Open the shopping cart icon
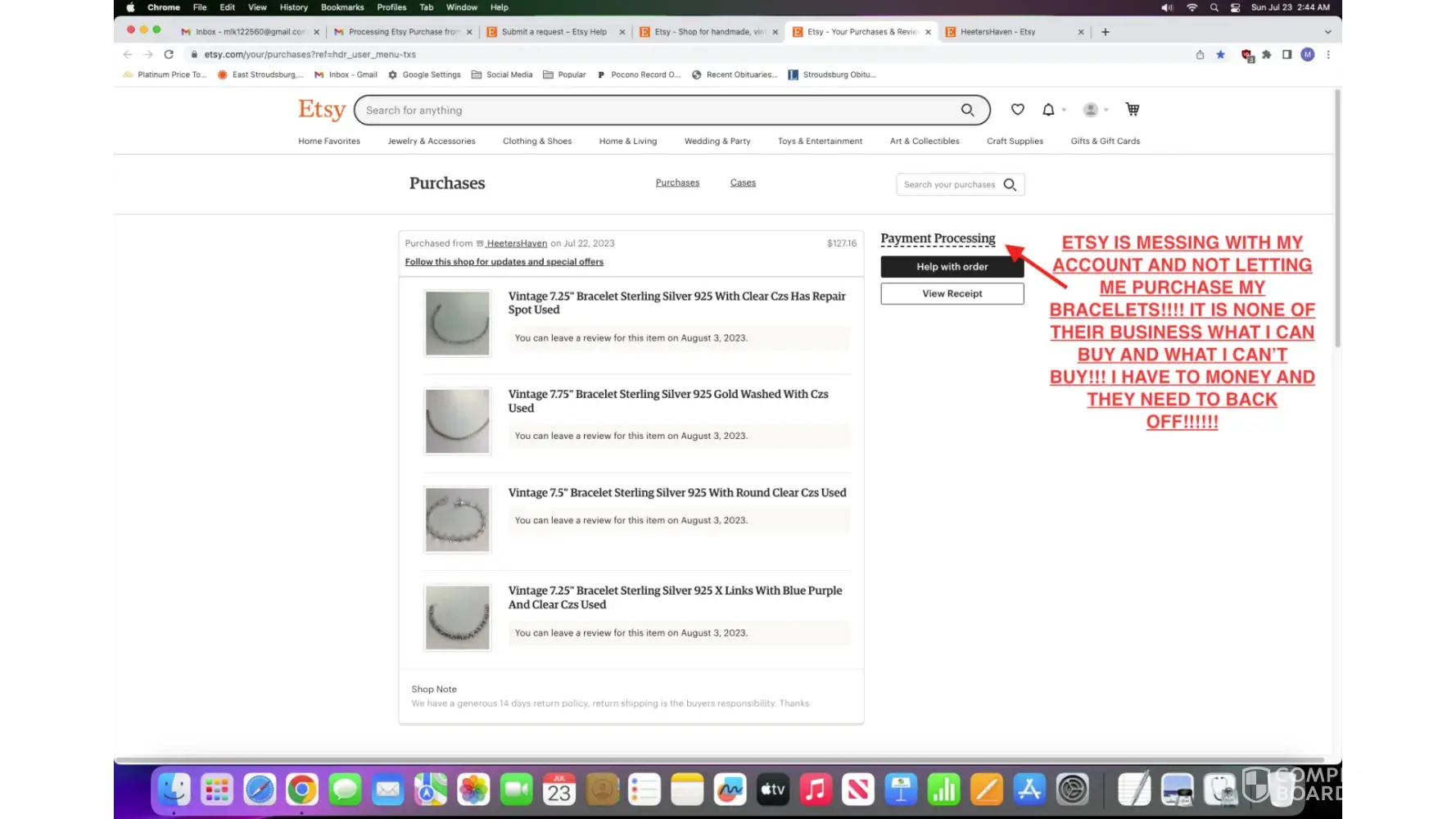The image size is (1456, 819). point(1133,110)
